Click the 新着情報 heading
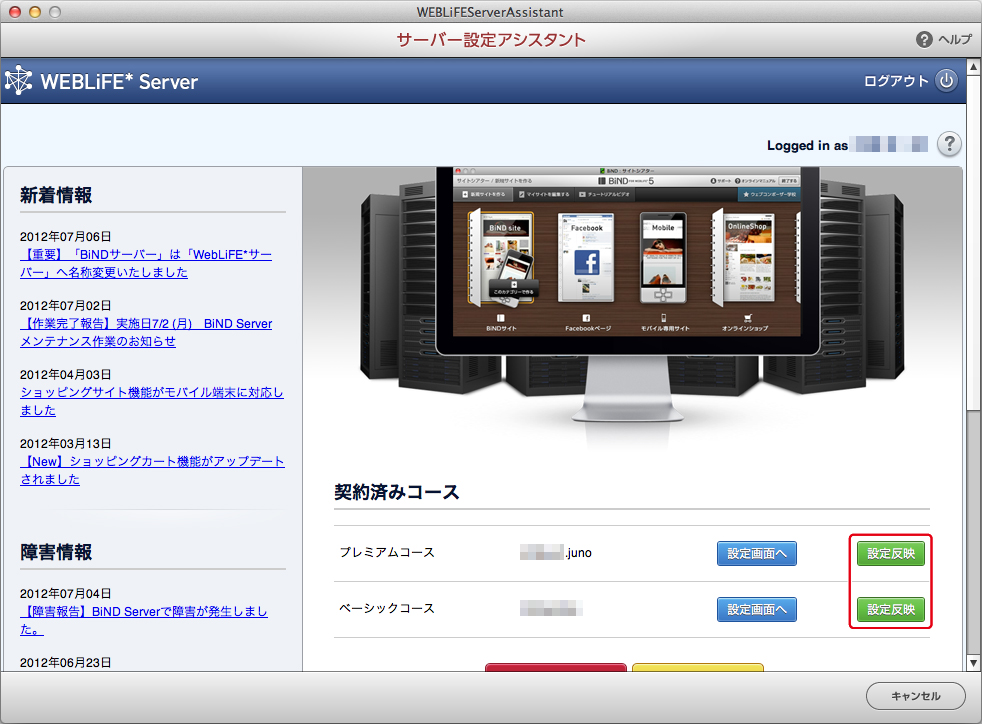Image resolution: width=982 pixels, height=724 pixels. [x=56, y=195]
